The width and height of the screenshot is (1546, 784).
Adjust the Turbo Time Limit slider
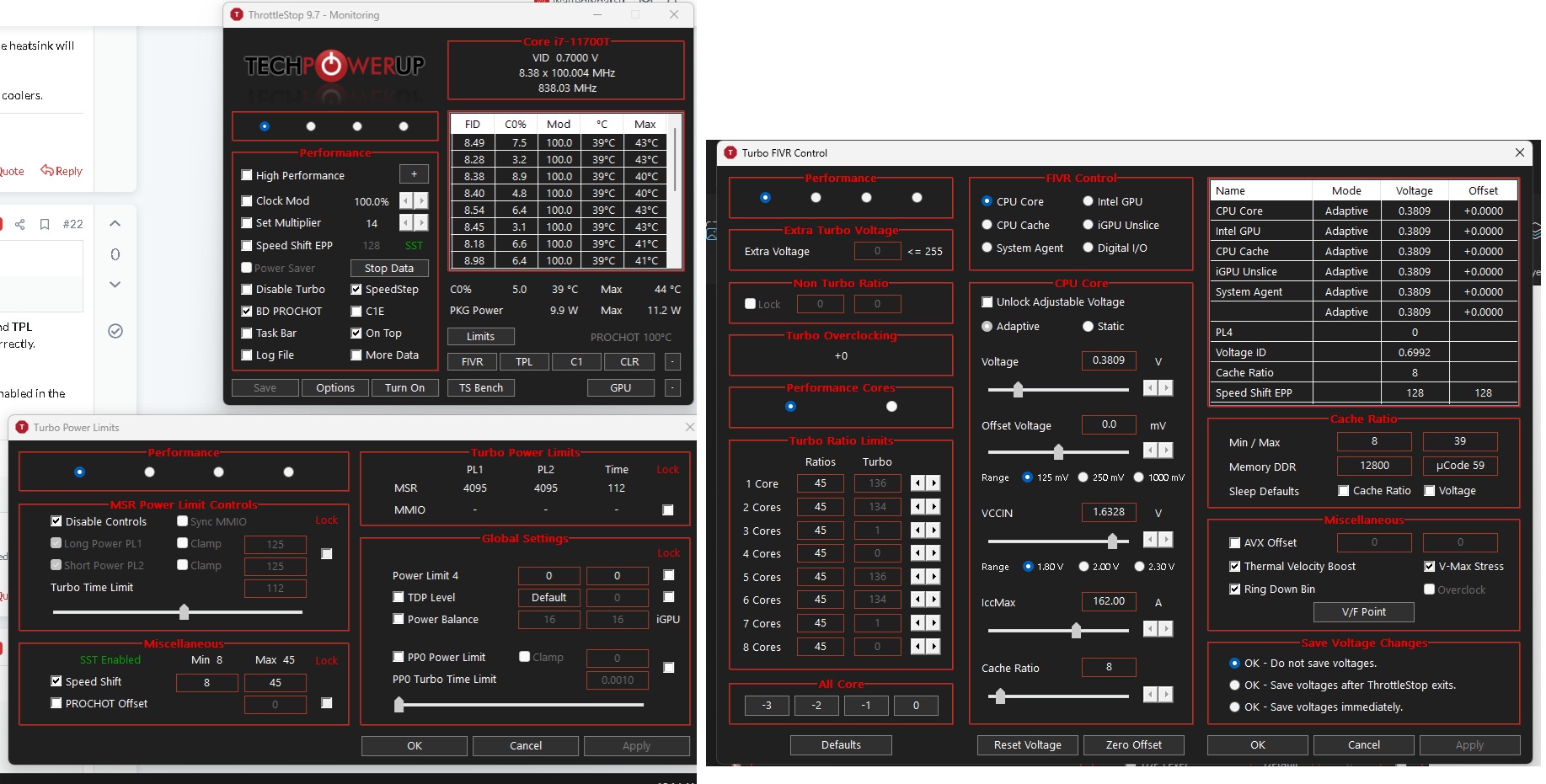[185, 611]
